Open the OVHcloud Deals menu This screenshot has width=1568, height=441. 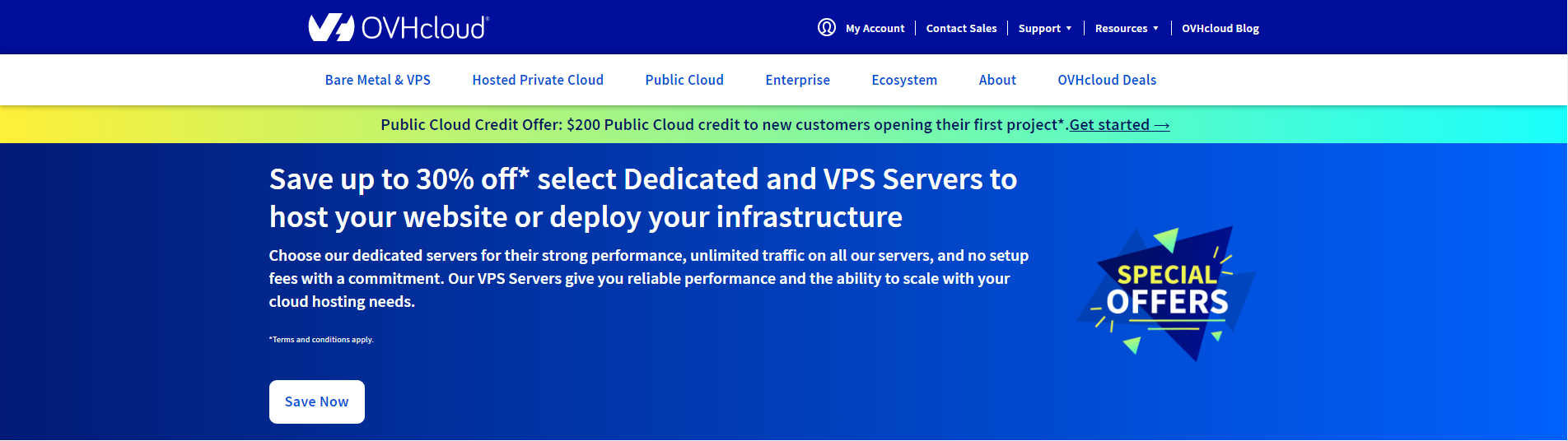tap(1107, 80)
